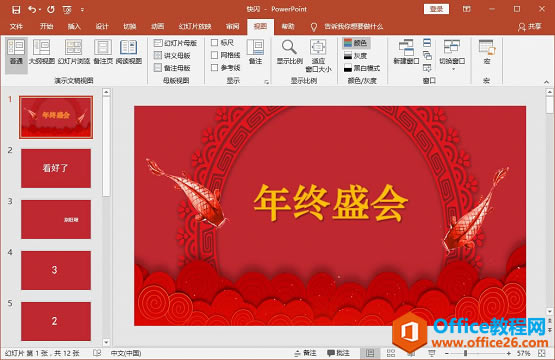Click 适应窗口大小 fit to window

click(x=318, y=56)
